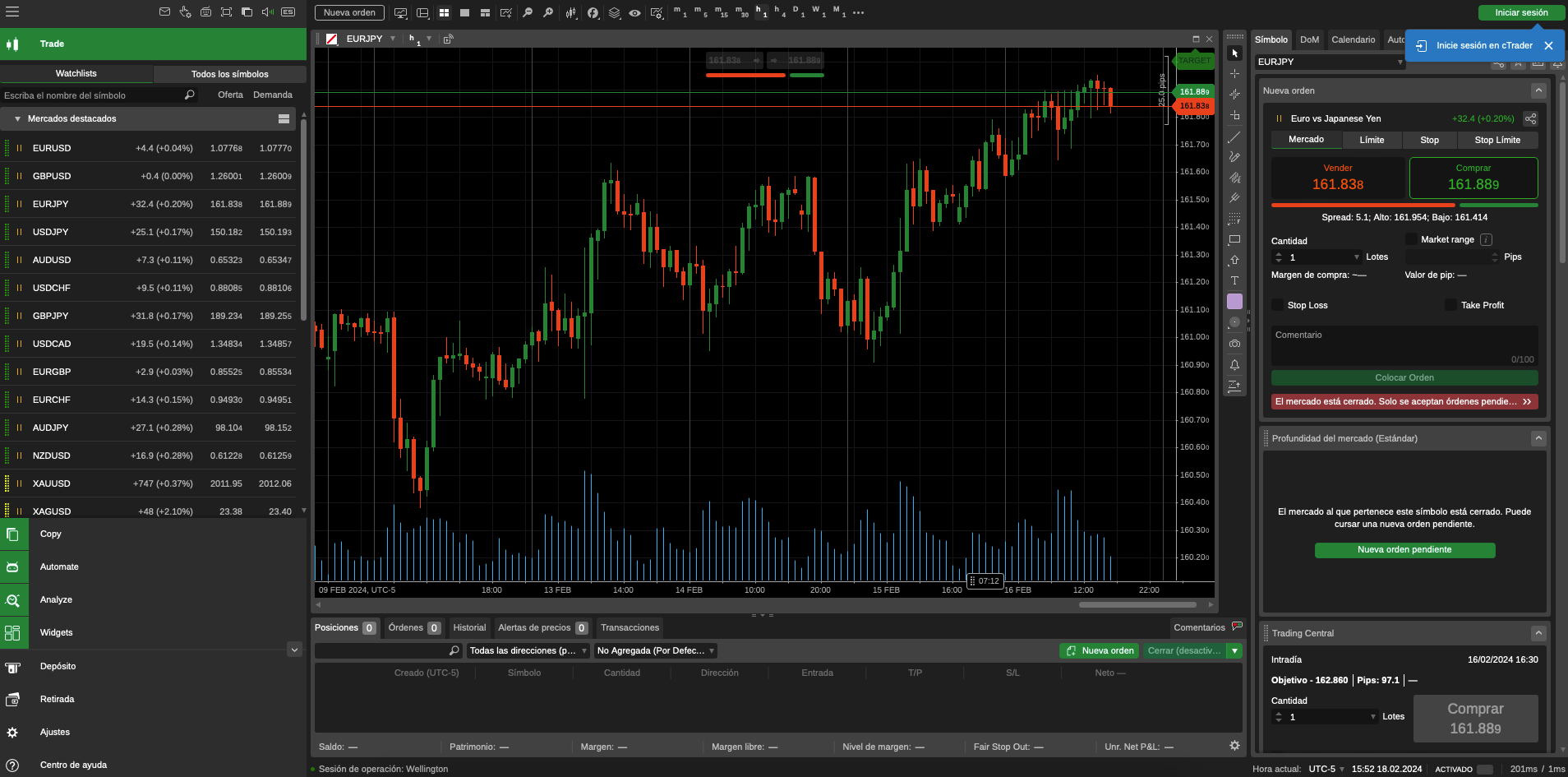Screen dimensions: 1568x777
Task: Open the Analyze section in the sidebar
Action: [56, 599]
